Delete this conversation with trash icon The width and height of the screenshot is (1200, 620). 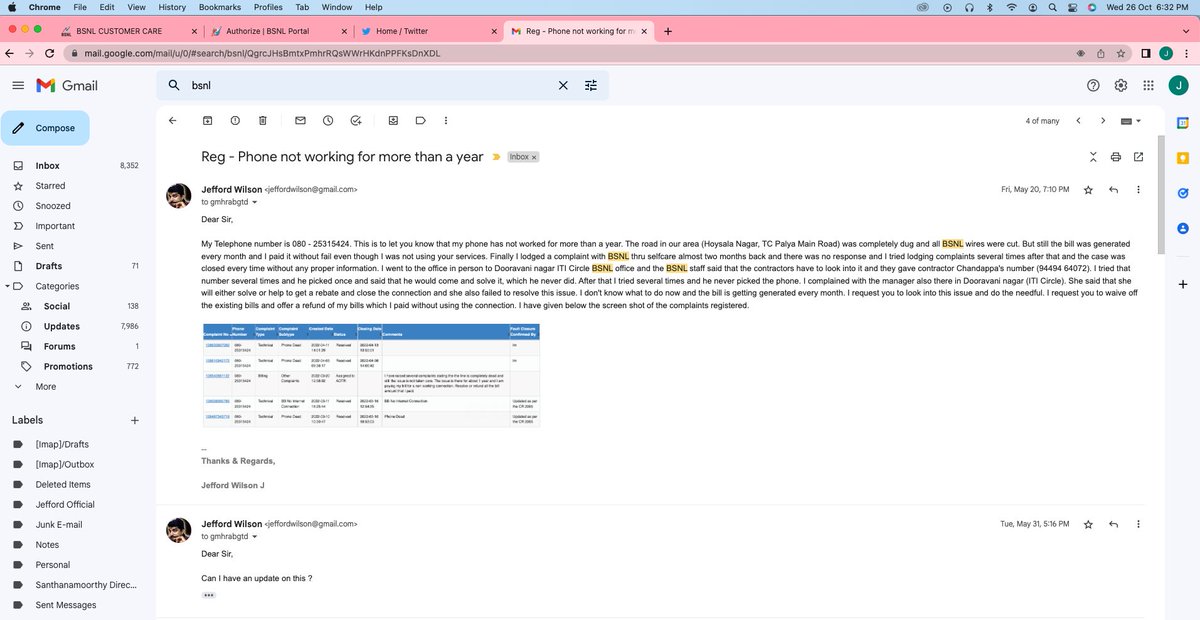point(262,120)
